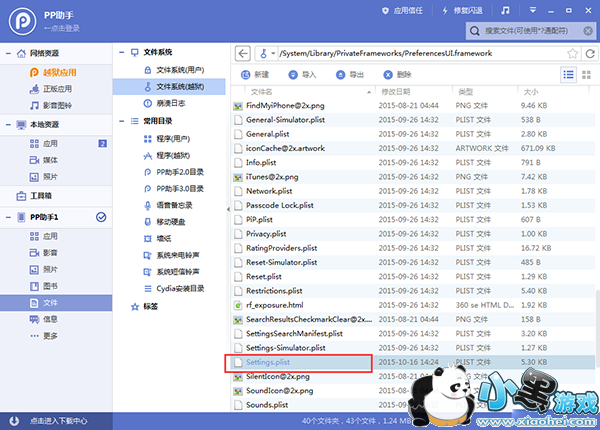Collapse 文件系统 tree node
600x430 pixels.
click(x=122, y=52)
